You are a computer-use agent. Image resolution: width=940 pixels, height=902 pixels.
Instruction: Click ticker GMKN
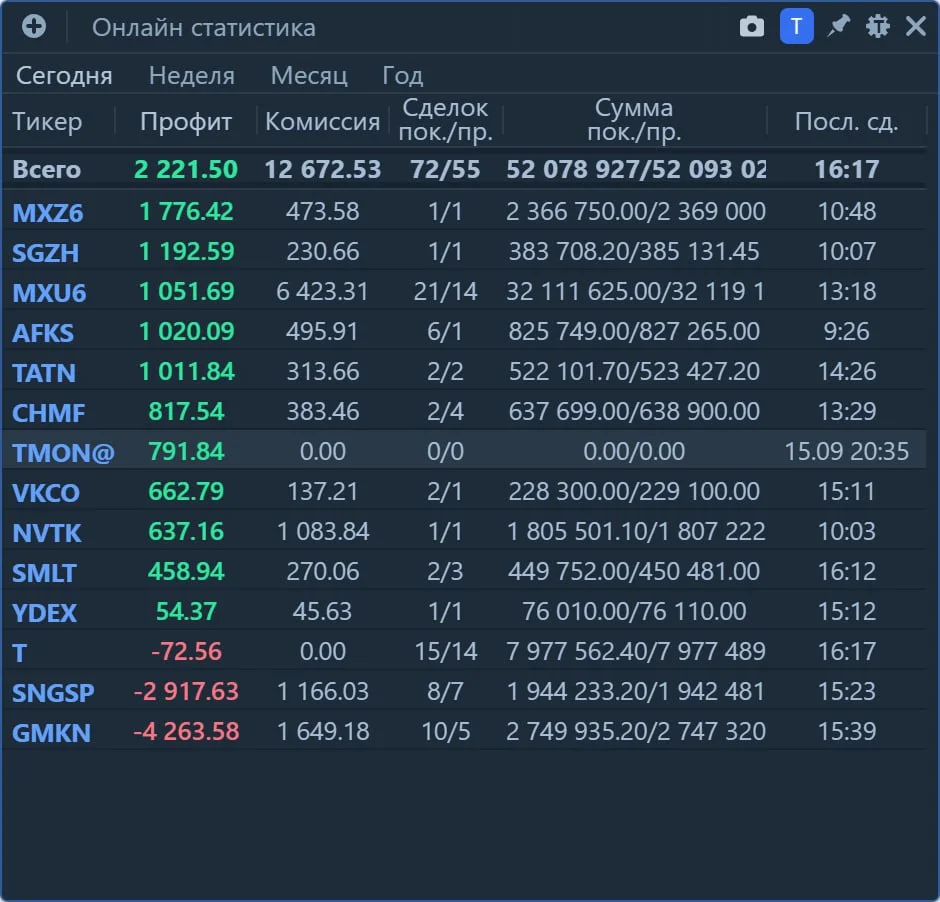[51, 732]
